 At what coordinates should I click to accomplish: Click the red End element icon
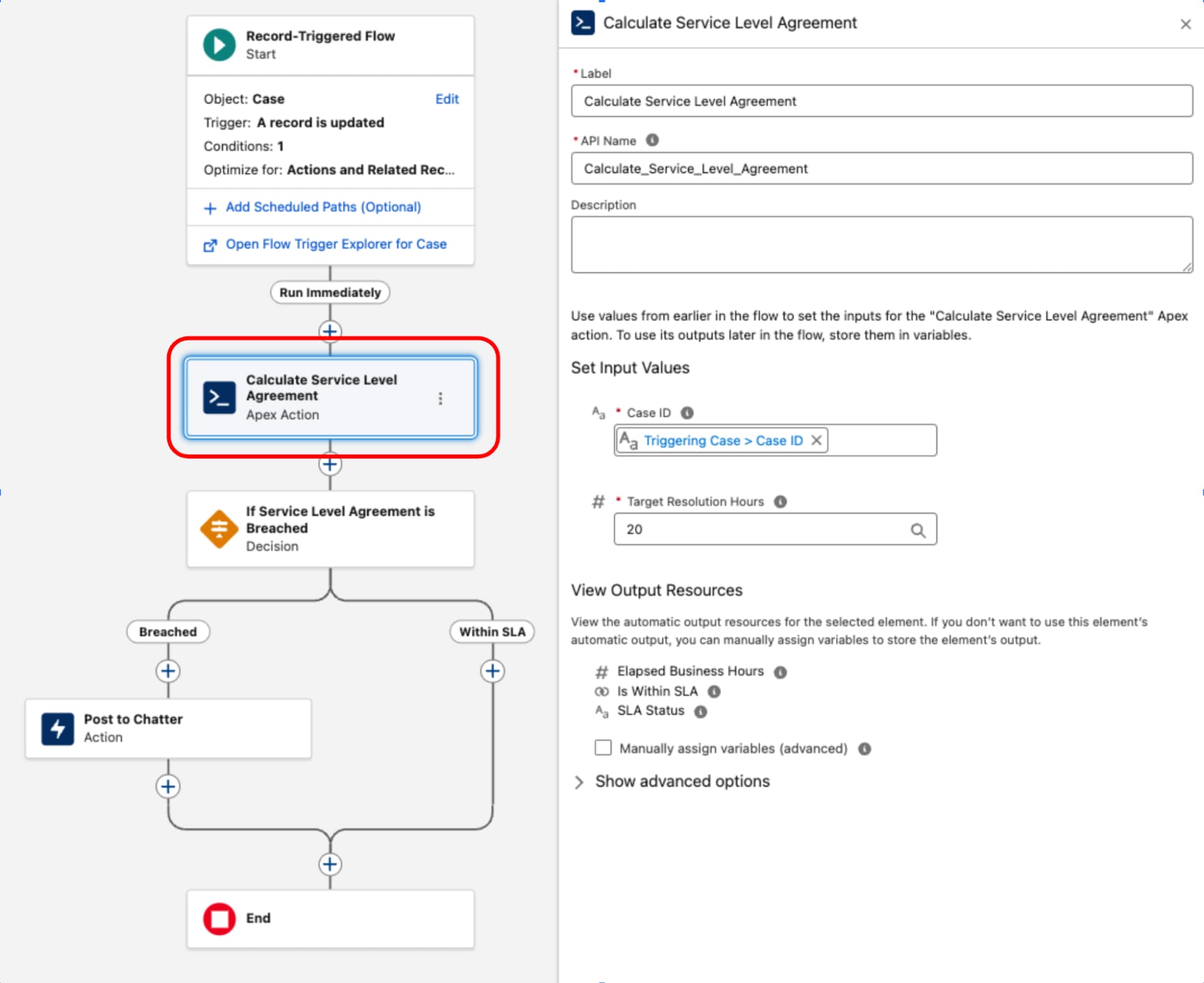219,918
